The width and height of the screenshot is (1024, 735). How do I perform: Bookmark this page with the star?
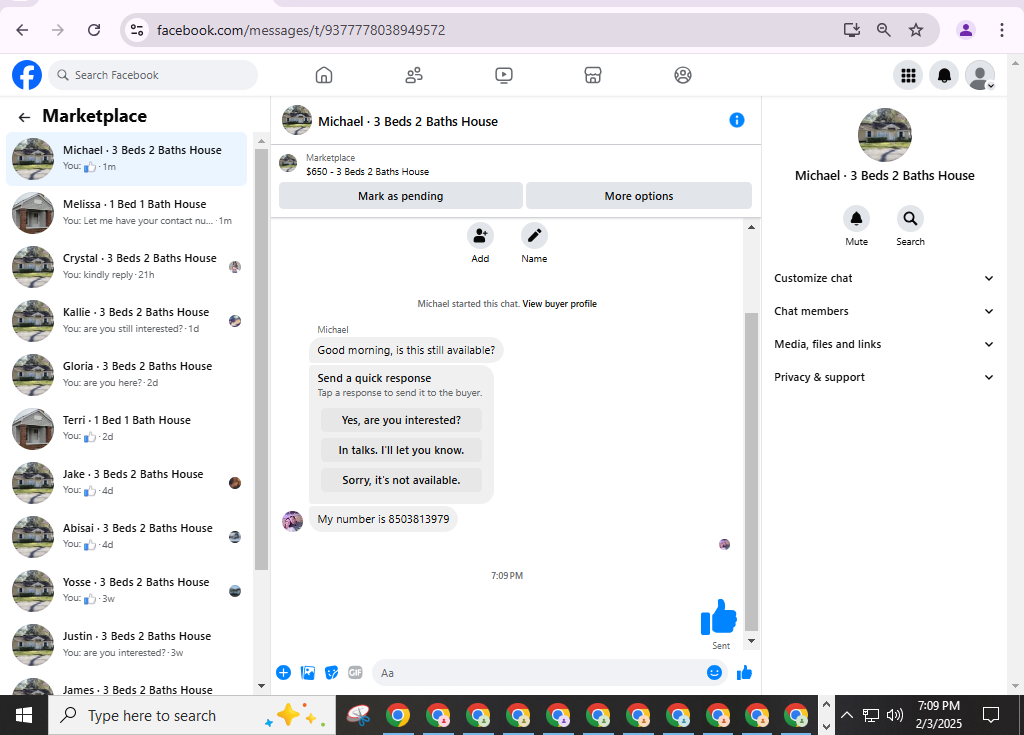coord(916,30)
